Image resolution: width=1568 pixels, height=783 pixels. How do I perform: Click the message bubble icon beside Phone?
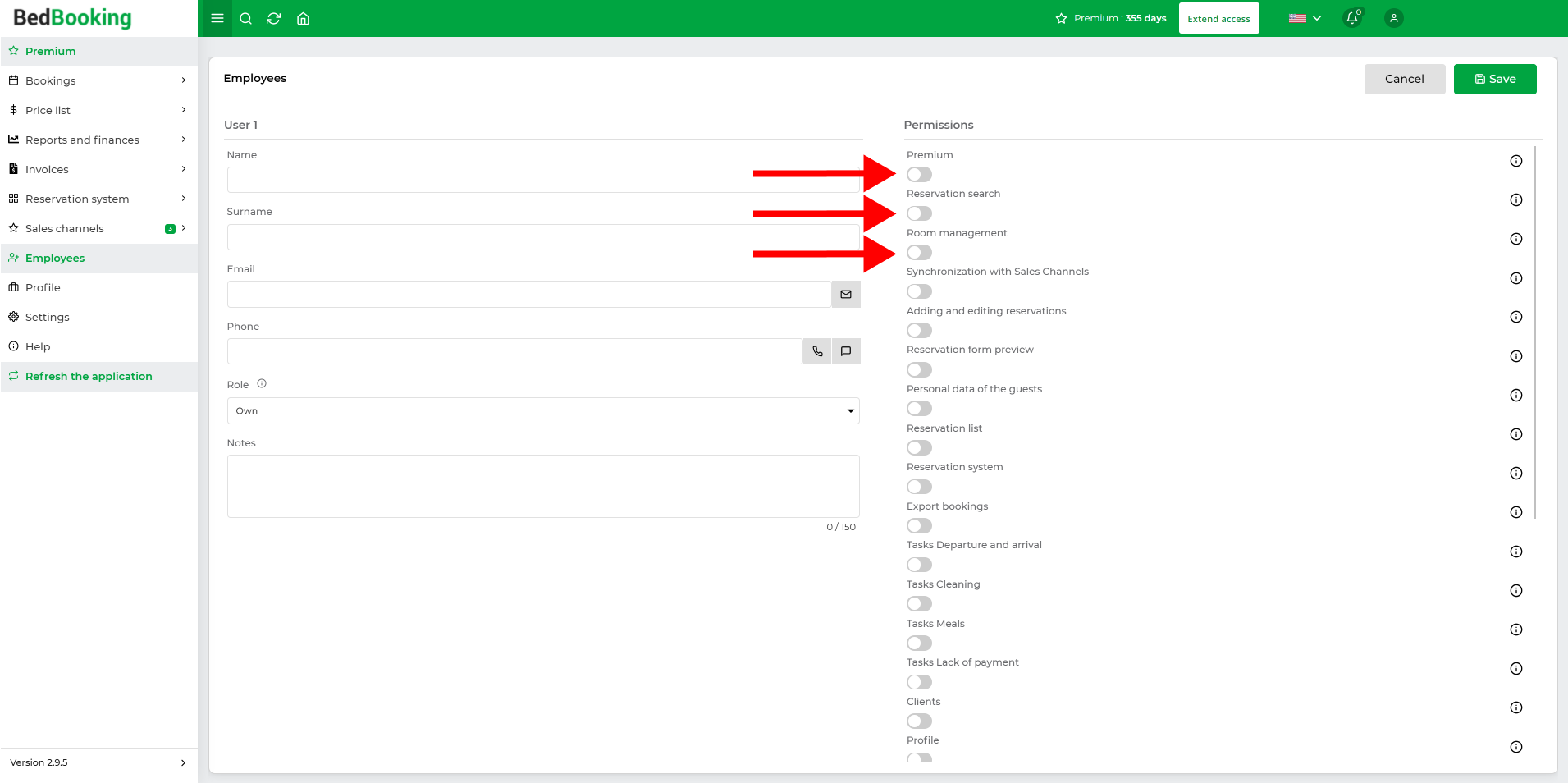tap(846, 351)
